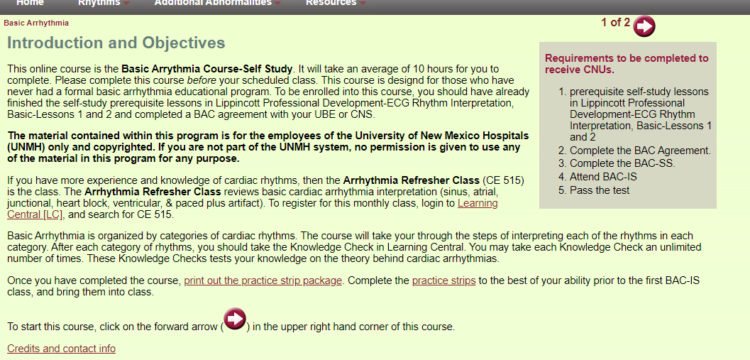Expand the Additional Abnormalities dropdown arrow

tap(278, 3)
